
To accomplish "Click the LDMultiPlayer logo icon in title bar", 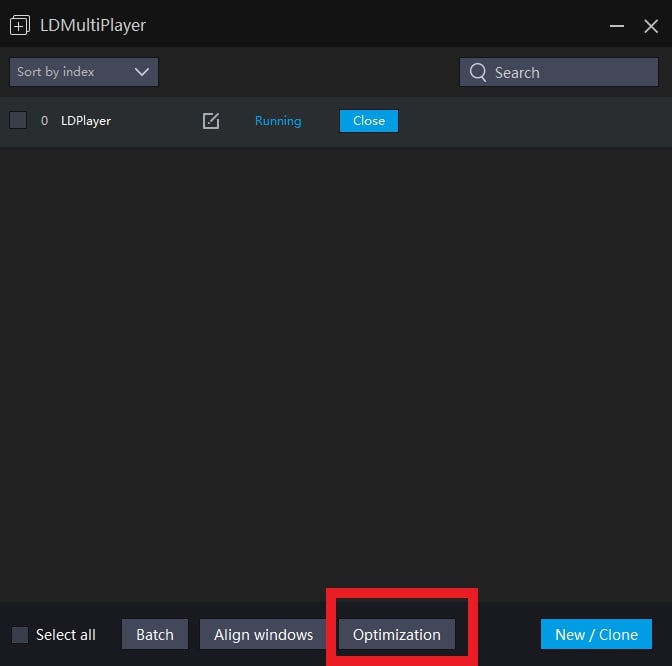I will pos(19,25).
